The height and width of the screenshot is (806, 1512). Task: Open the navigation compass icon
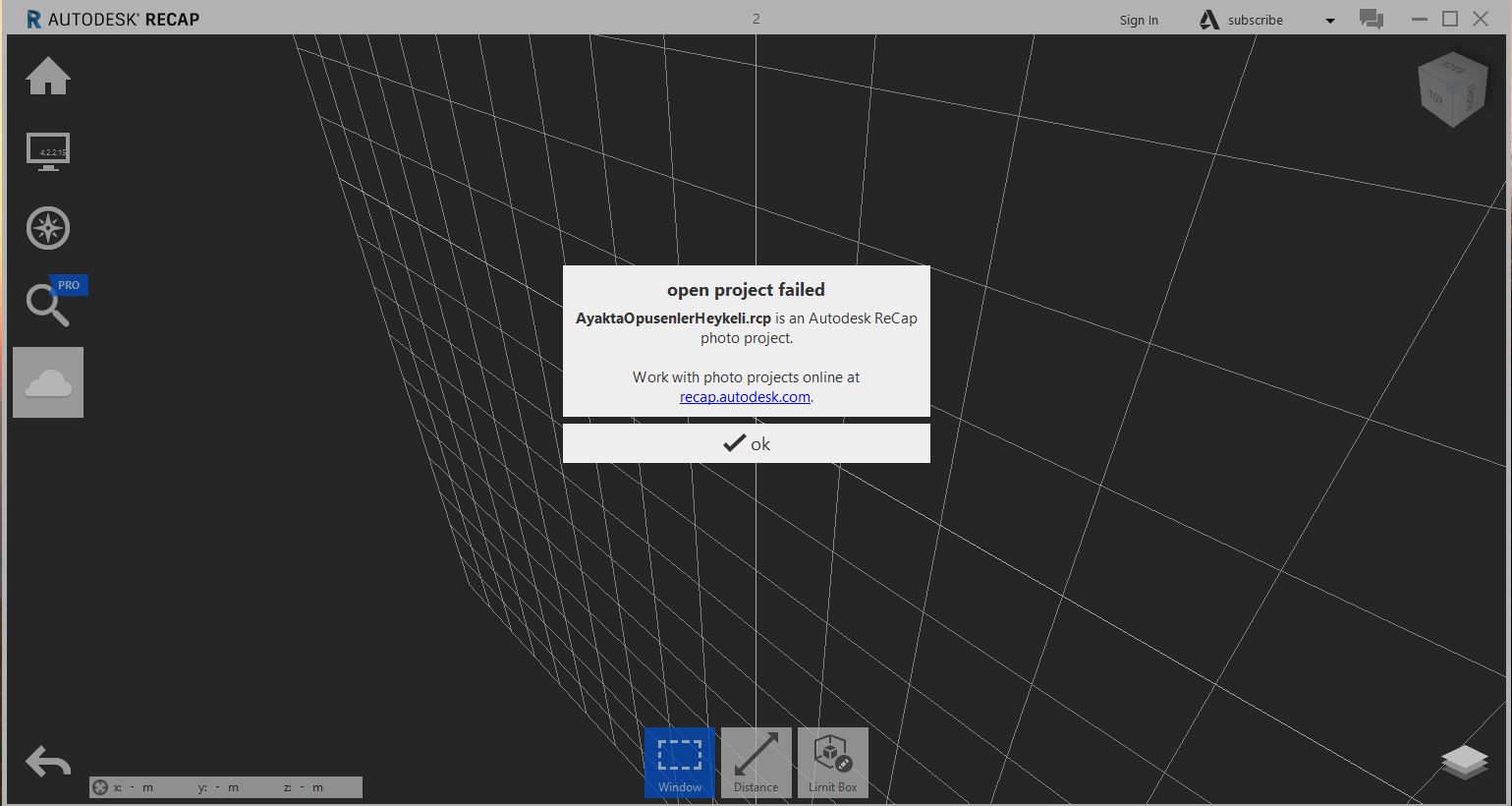click(x=47, y=228)
